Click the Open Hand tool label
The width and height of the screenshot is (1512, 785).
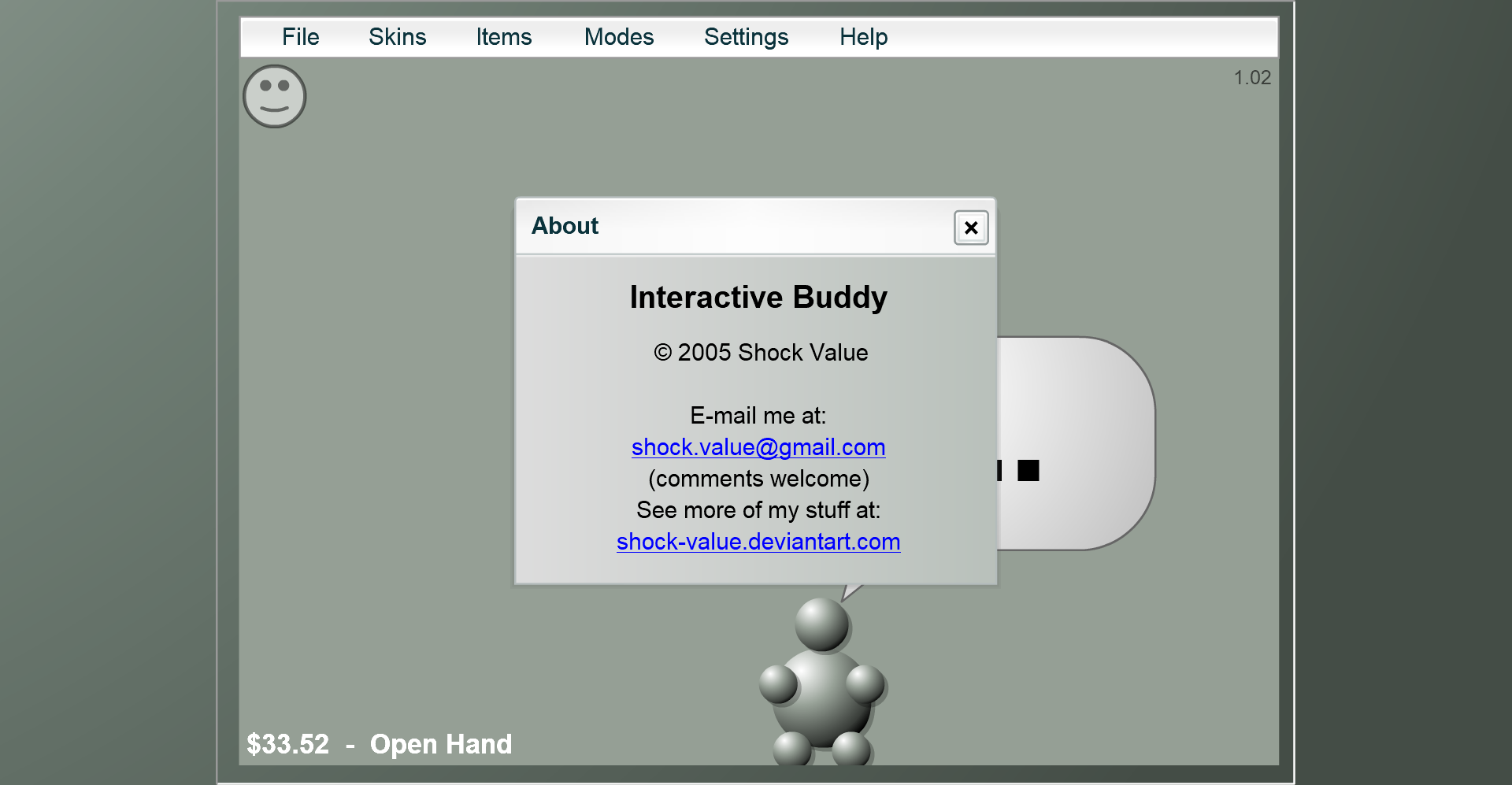coord(441,743)
